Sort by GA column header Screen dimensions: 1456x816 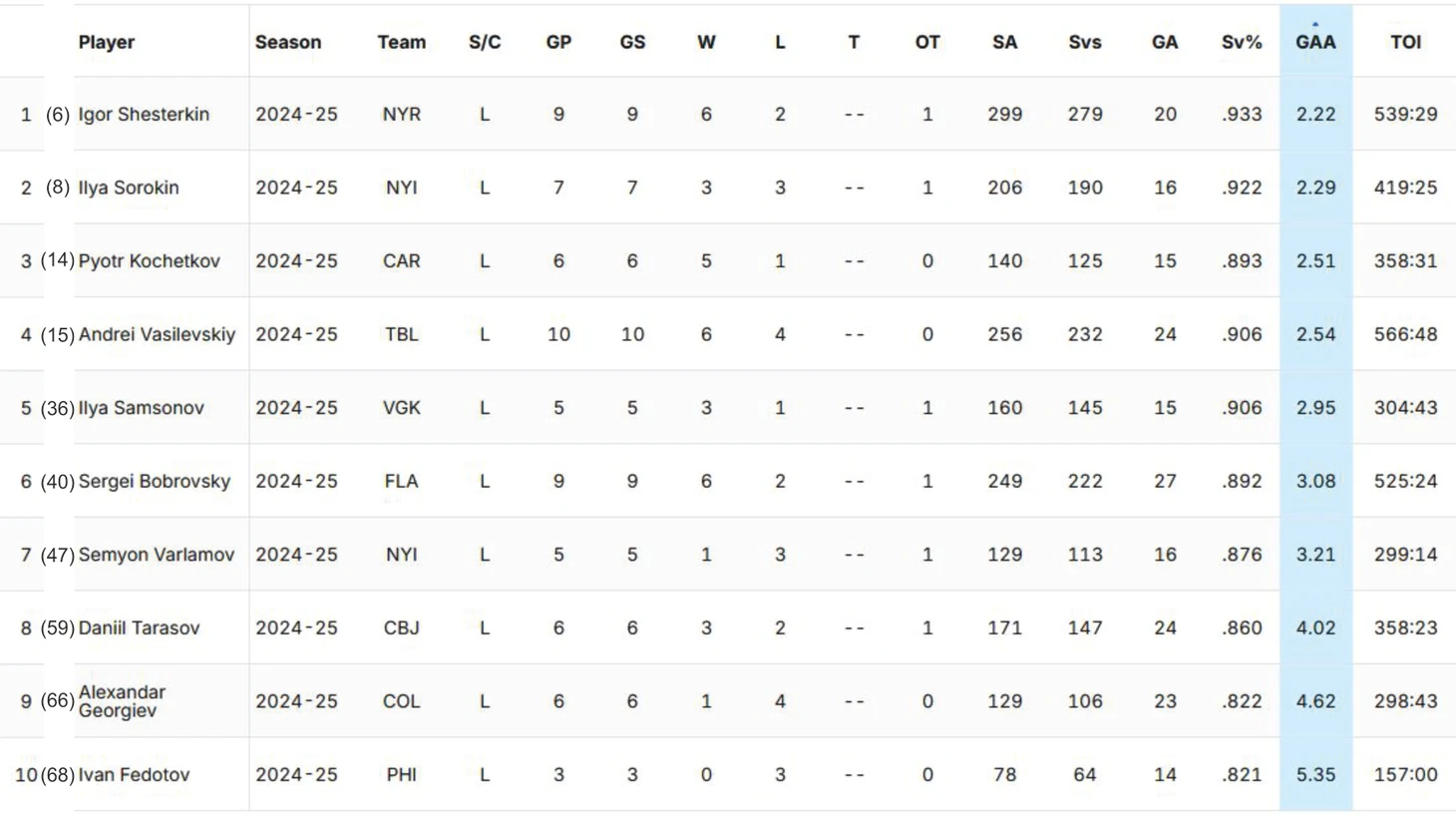point(1165,42)
